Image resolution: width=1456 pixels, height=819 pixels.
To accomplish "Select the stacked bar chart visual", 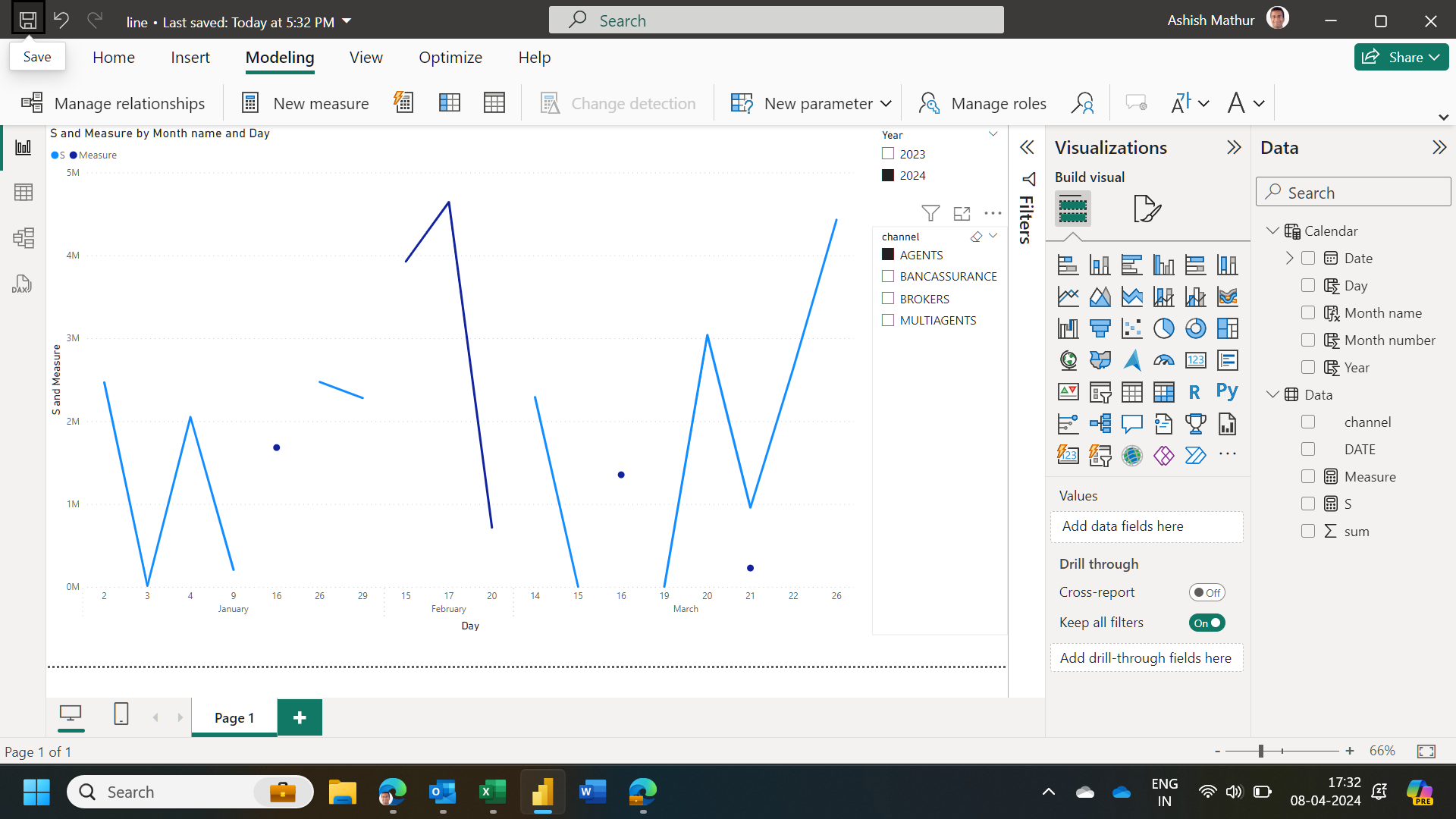I will 1068,265.
